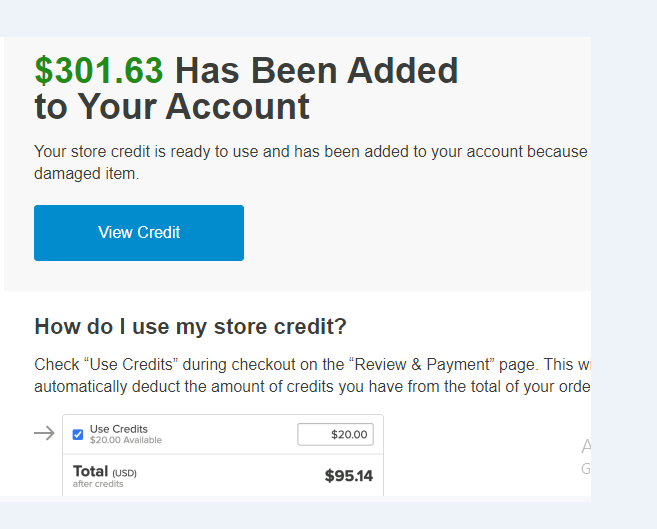The width and height of the screenshot is (657, 529).
Task: Click the damaged item sentence
Action: coord(86,173)
